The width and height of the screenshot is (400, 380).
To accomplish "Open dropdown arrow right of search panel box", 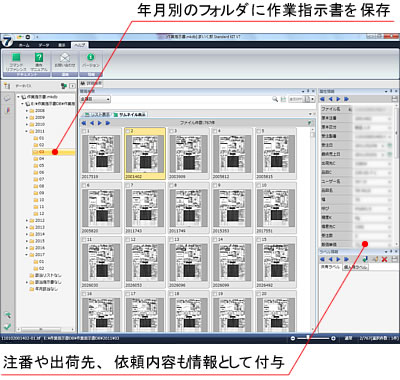I will [313, 99].
